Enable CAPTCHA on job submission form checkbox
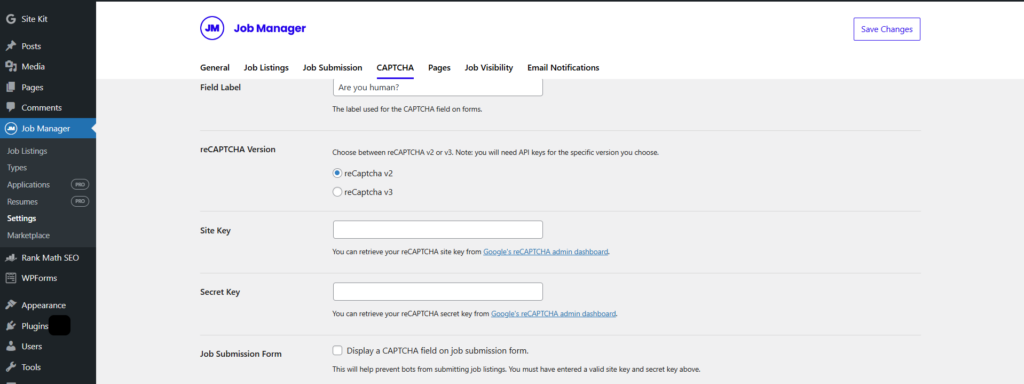This screenshot has height=384, width=1024. click(x=337, y=350)
